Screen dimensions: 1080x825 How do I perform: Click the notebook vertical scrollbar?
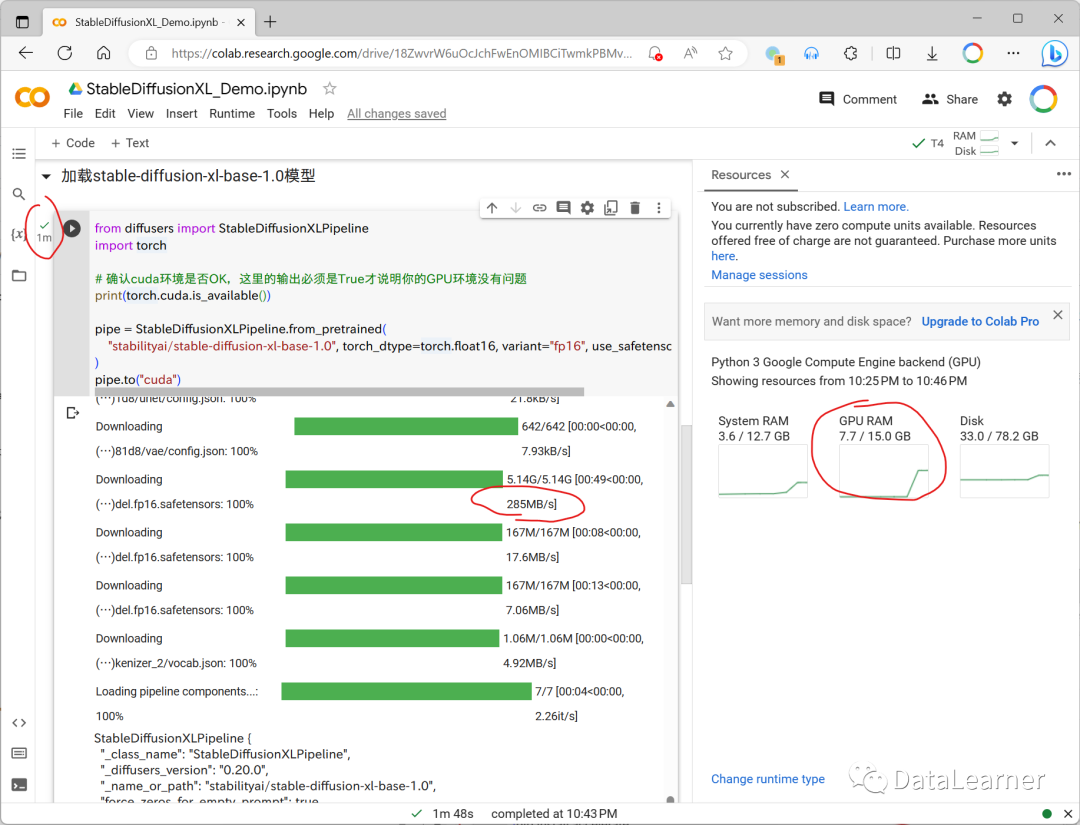tap(686, 505)
